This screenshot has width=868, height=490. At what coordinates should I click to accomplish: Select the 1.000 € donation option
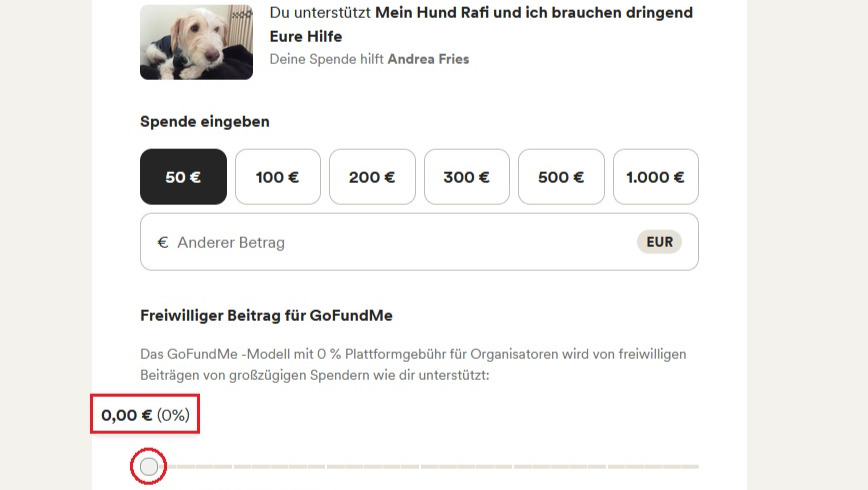pyautogui.click(x=655, y=177)
